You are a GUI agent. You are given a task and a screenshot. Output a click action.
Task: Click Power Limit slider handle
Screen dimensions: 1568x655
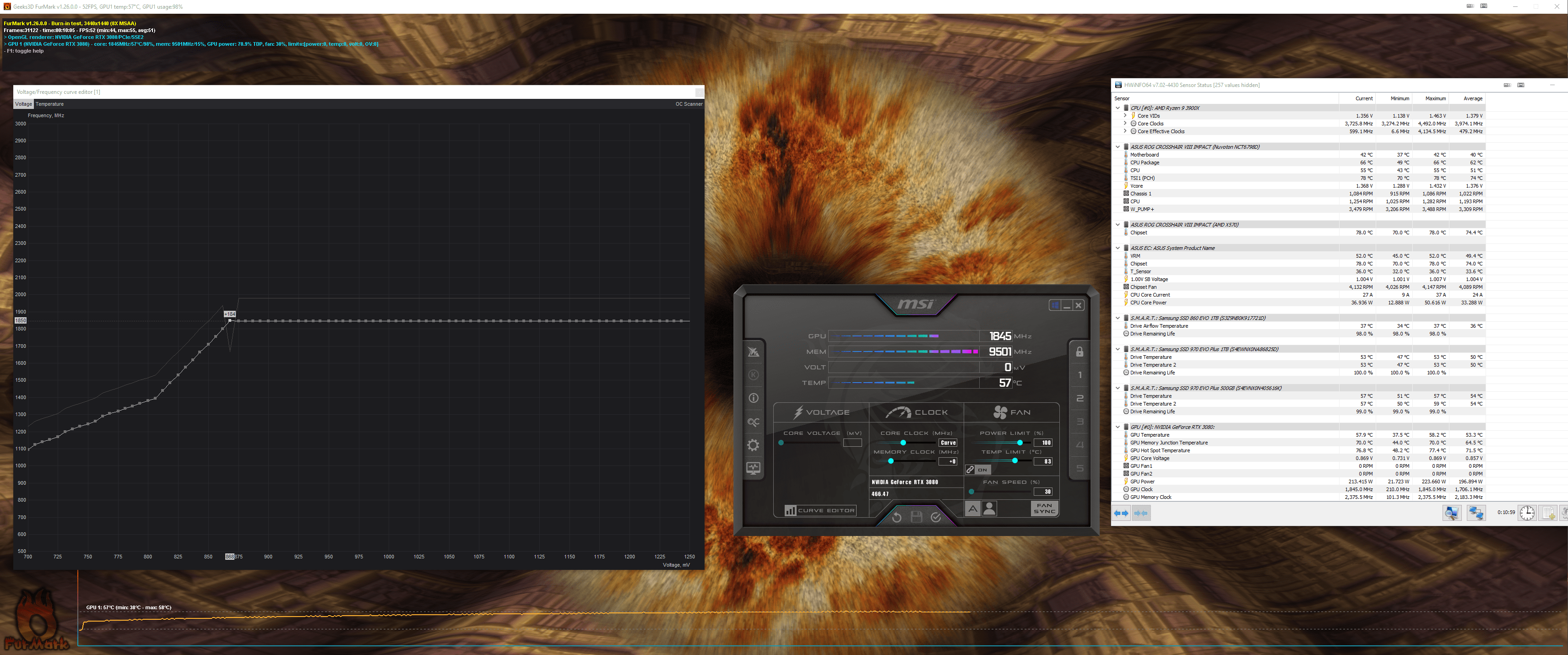pyautogui.click(x=1020, y=443)
